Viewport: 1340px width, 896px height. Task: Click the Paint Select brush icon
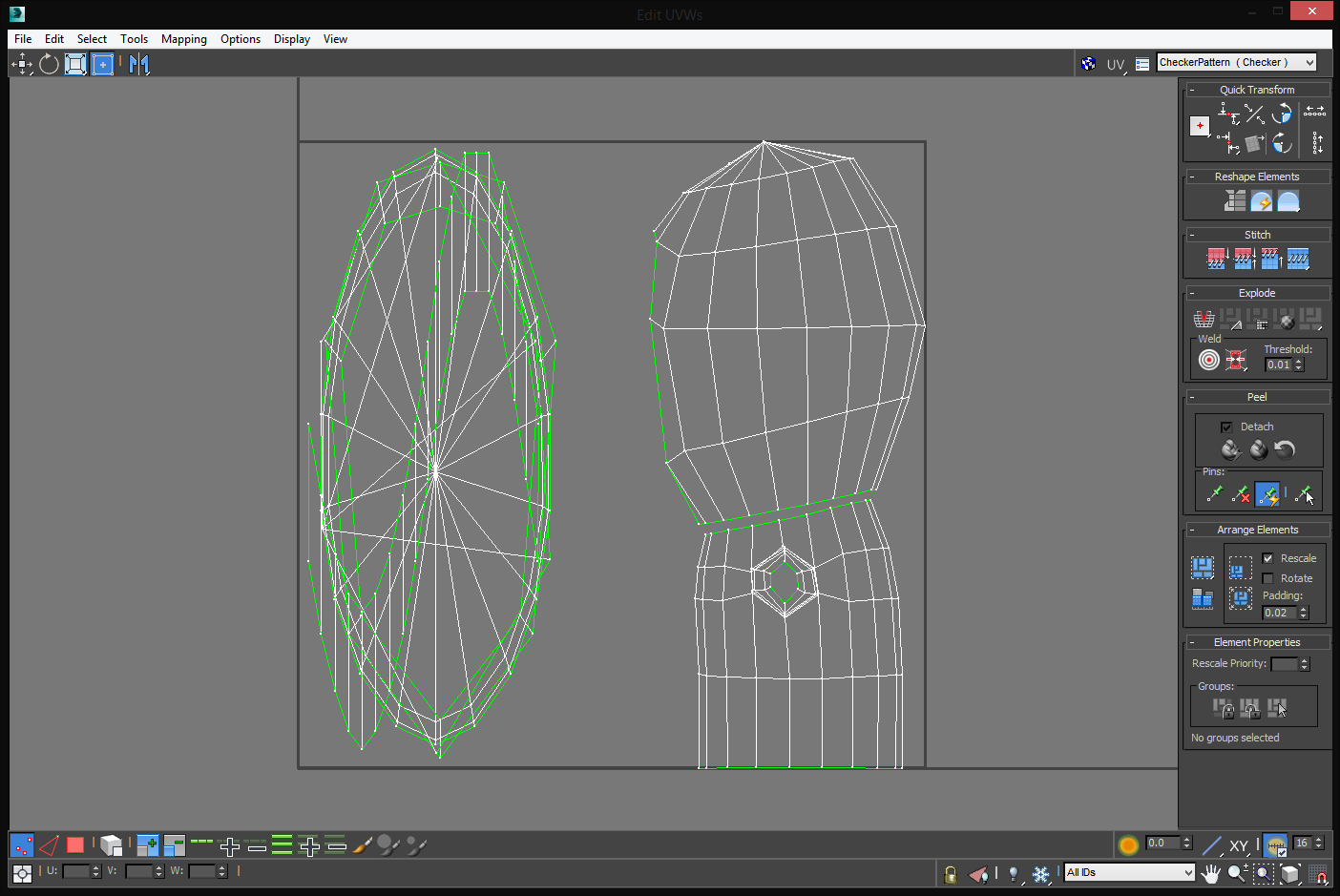362,845
